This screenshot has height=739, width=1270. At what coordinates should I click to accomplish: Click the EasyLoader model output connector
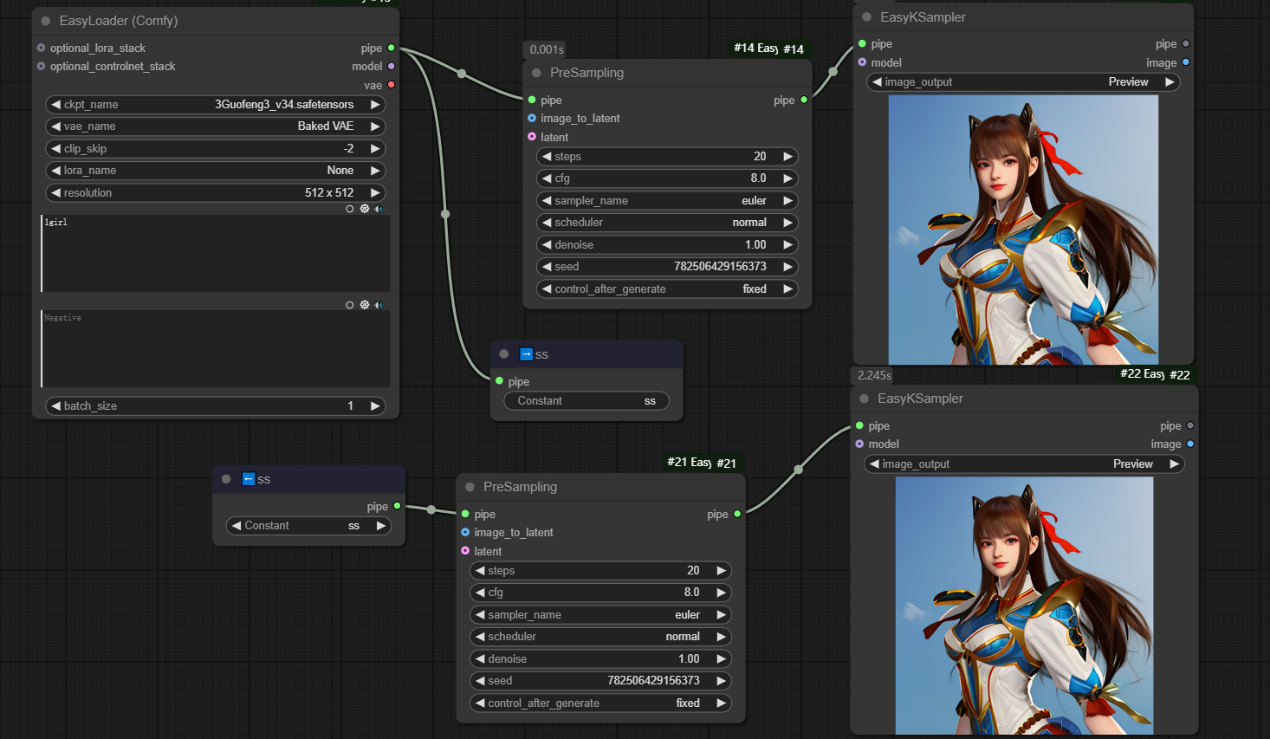click(x=391, y=66)
